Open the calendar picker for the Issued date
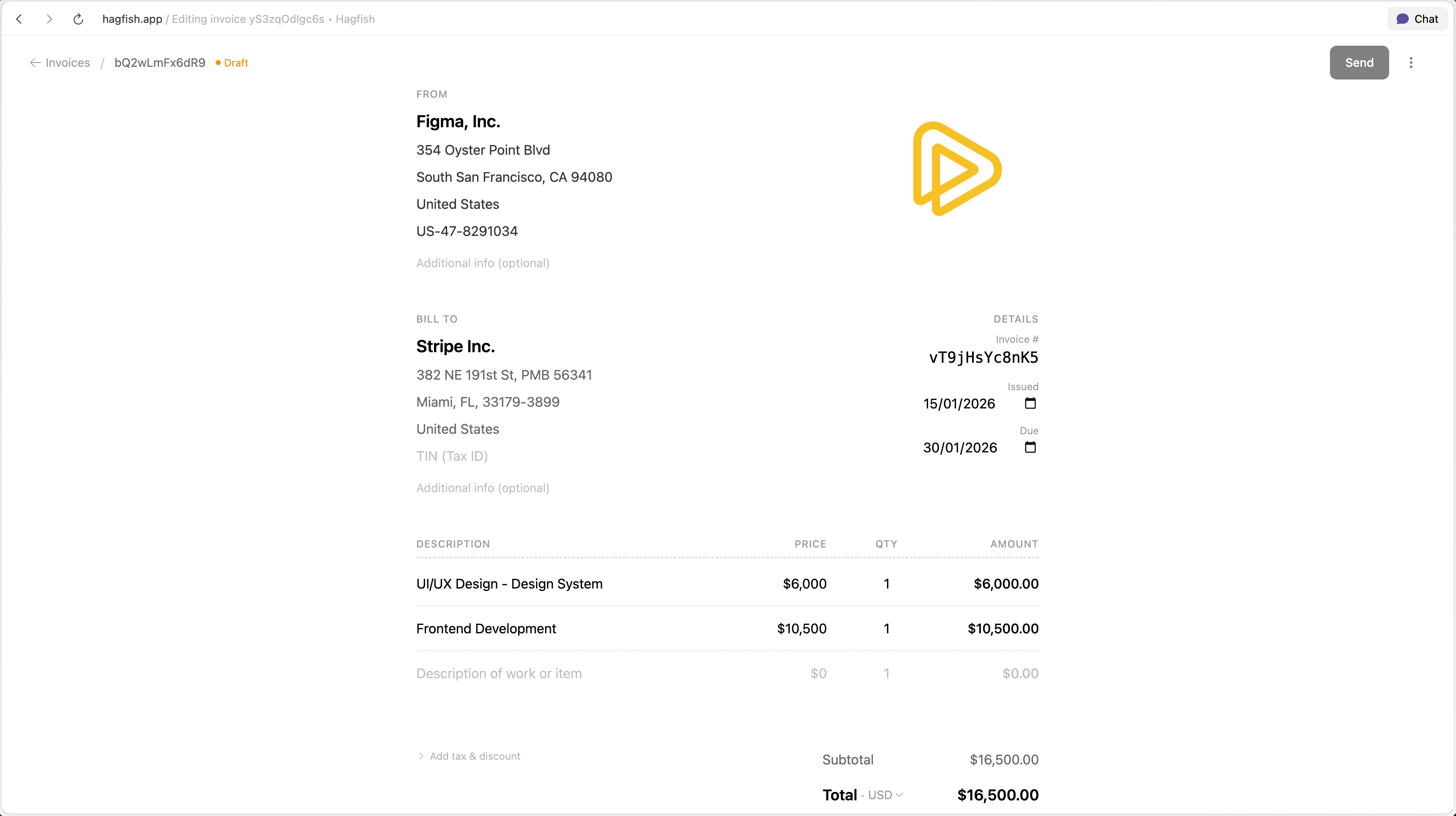The image size is (1456, 816). point(1030,403)
